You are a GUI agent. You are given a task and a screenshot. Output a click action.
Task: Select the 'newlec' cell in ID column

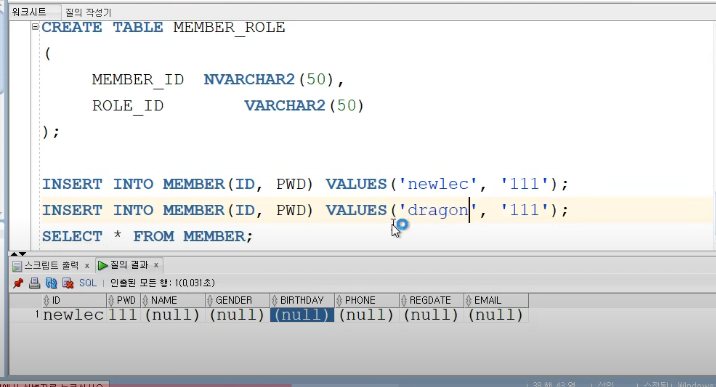tap(74, 315)
